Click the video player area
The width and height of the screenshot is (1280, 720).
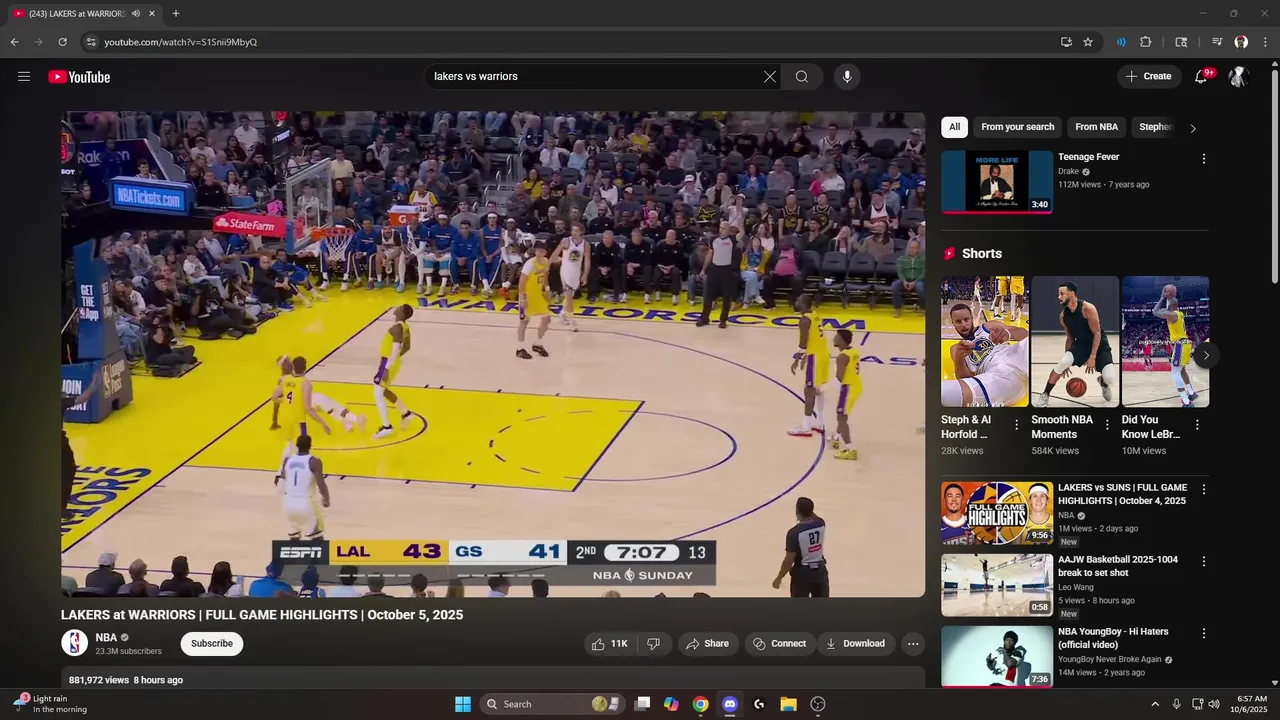point(493,354)
